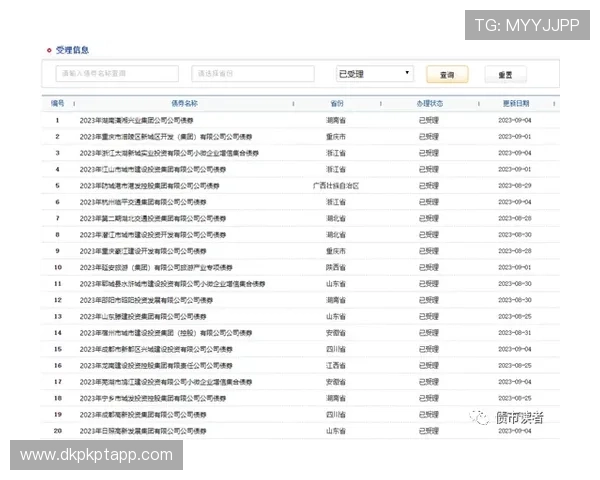Open row 3 浙江 small-business collective bond
This screenshot has width=600, height=480.
point(169,153)
